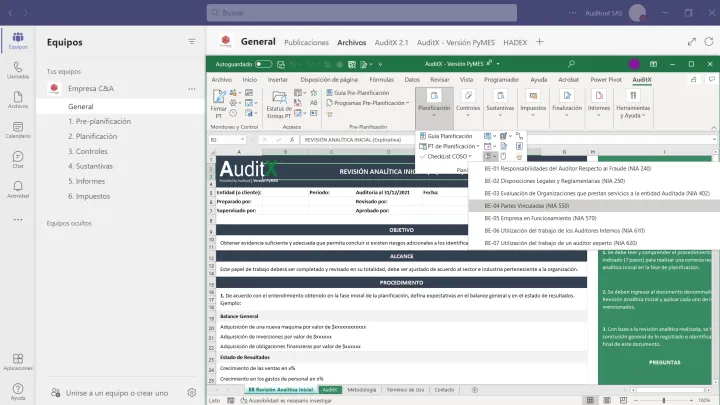This screenshot has height=405, width=720.
Task: Open the Equipos filter icon
Action: click(x=191, y=42)
